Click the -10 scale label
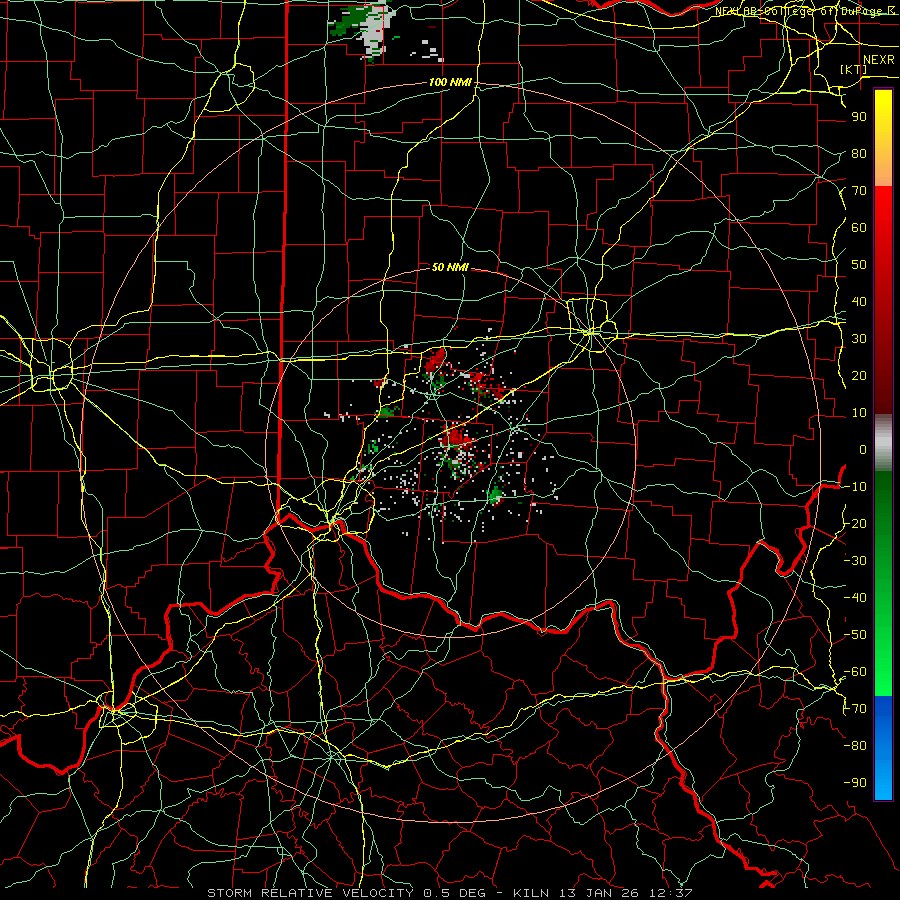This screenshot has height=900, width=900. pos(855,487)
